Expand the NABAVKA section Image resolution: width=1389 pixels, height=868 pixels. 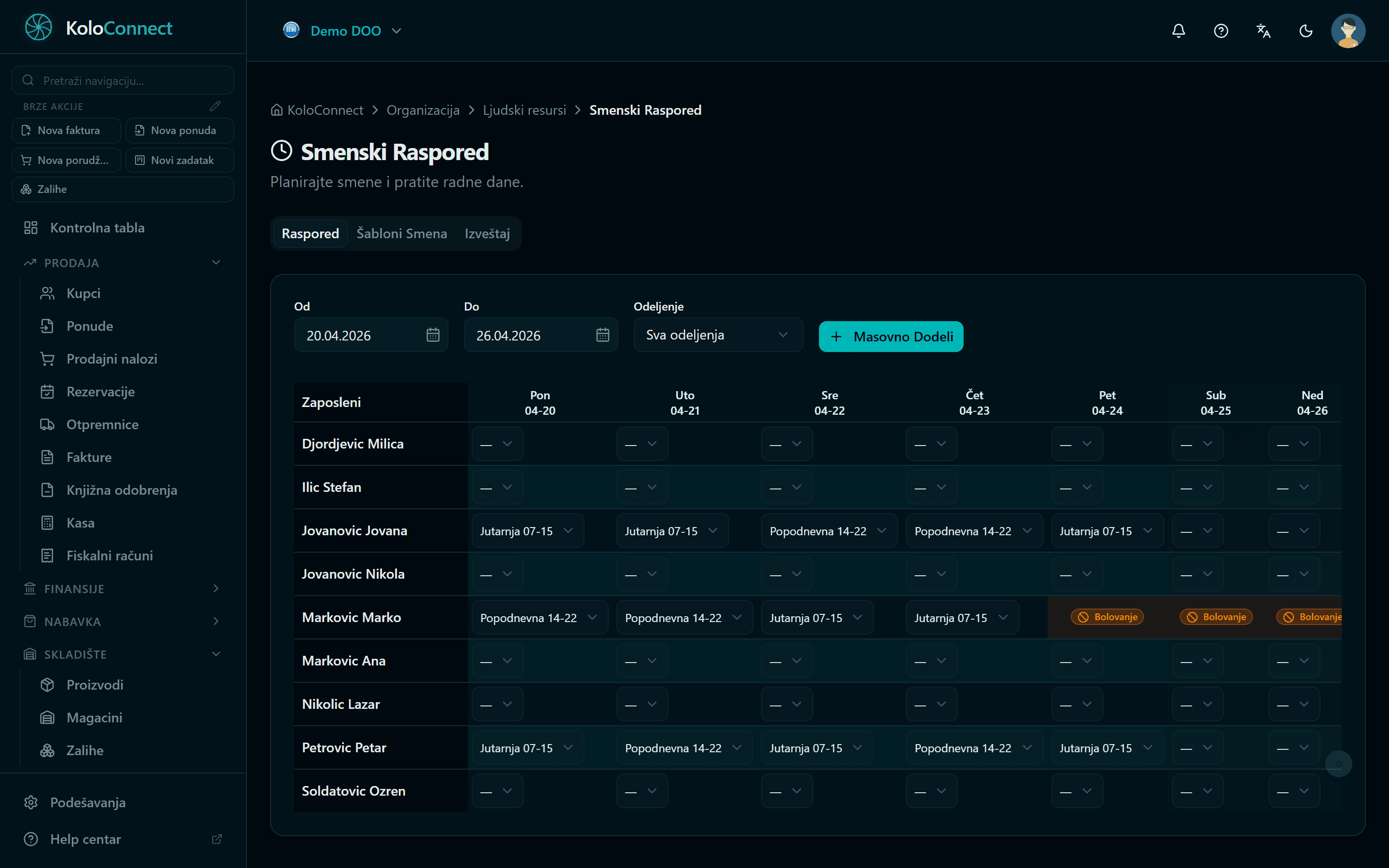tap(123, 621)
